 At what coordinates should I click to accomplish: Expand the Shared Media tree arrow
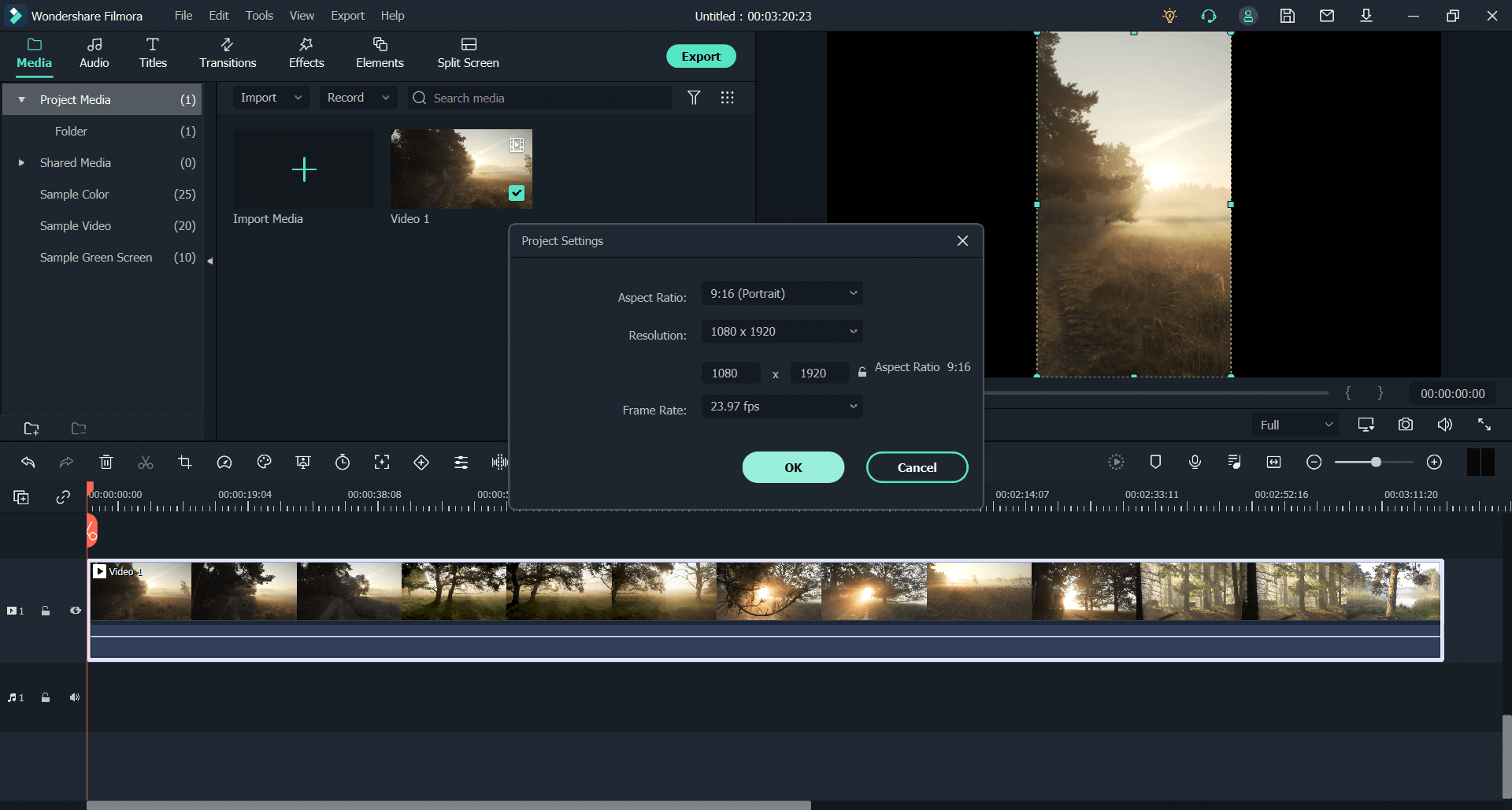[x=21, y=162]
